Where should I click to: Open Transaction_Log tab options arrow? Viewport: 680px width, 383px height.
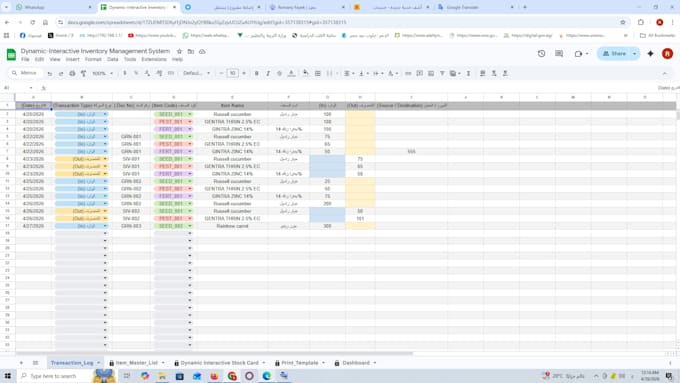coord(98,363)
